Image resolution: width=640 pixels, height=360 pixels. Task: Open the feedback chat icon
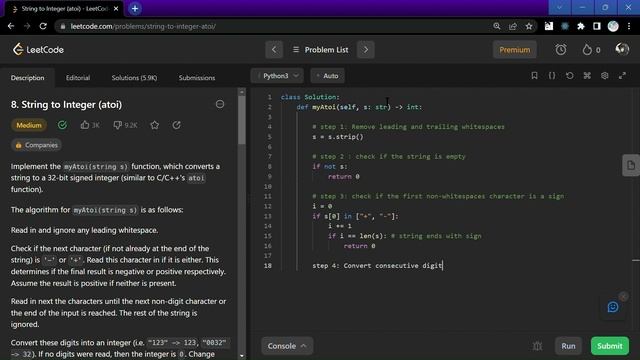[x=613, y=307]
